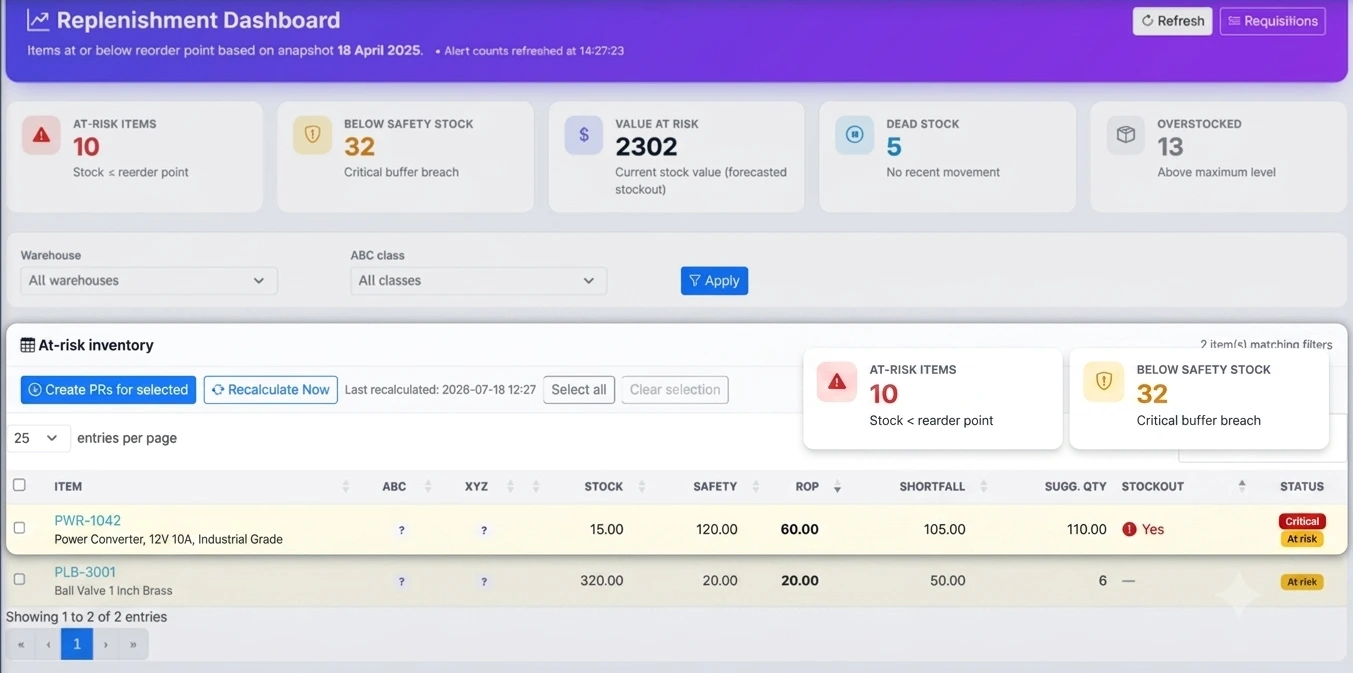The height and width of the screenshot is (673, 1353).
Task: Click the Last recalculated timestamp text
Action: click(441, 390)
